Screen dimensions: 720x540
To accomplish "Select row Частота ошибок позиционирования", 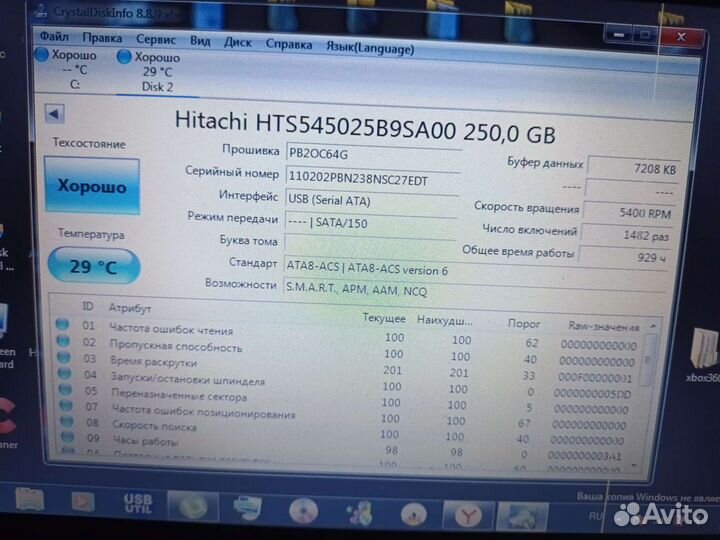I will (x=349, y=416).
